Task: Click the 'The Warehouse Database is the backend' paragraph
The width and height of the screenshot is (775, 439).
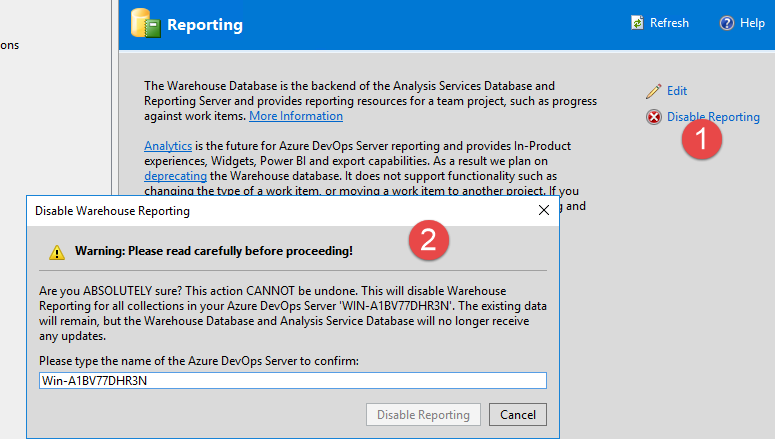Action: point(371,101)
